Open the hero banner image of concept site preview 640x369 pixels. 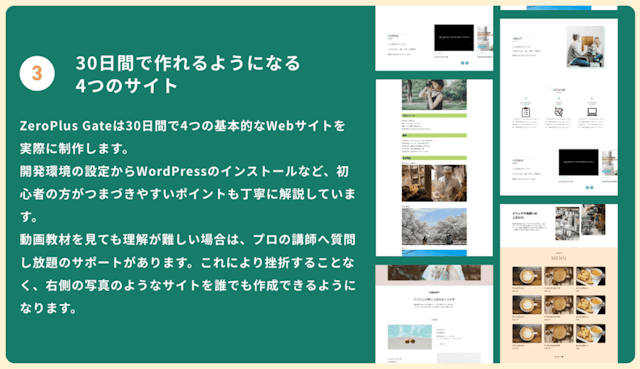434,272
